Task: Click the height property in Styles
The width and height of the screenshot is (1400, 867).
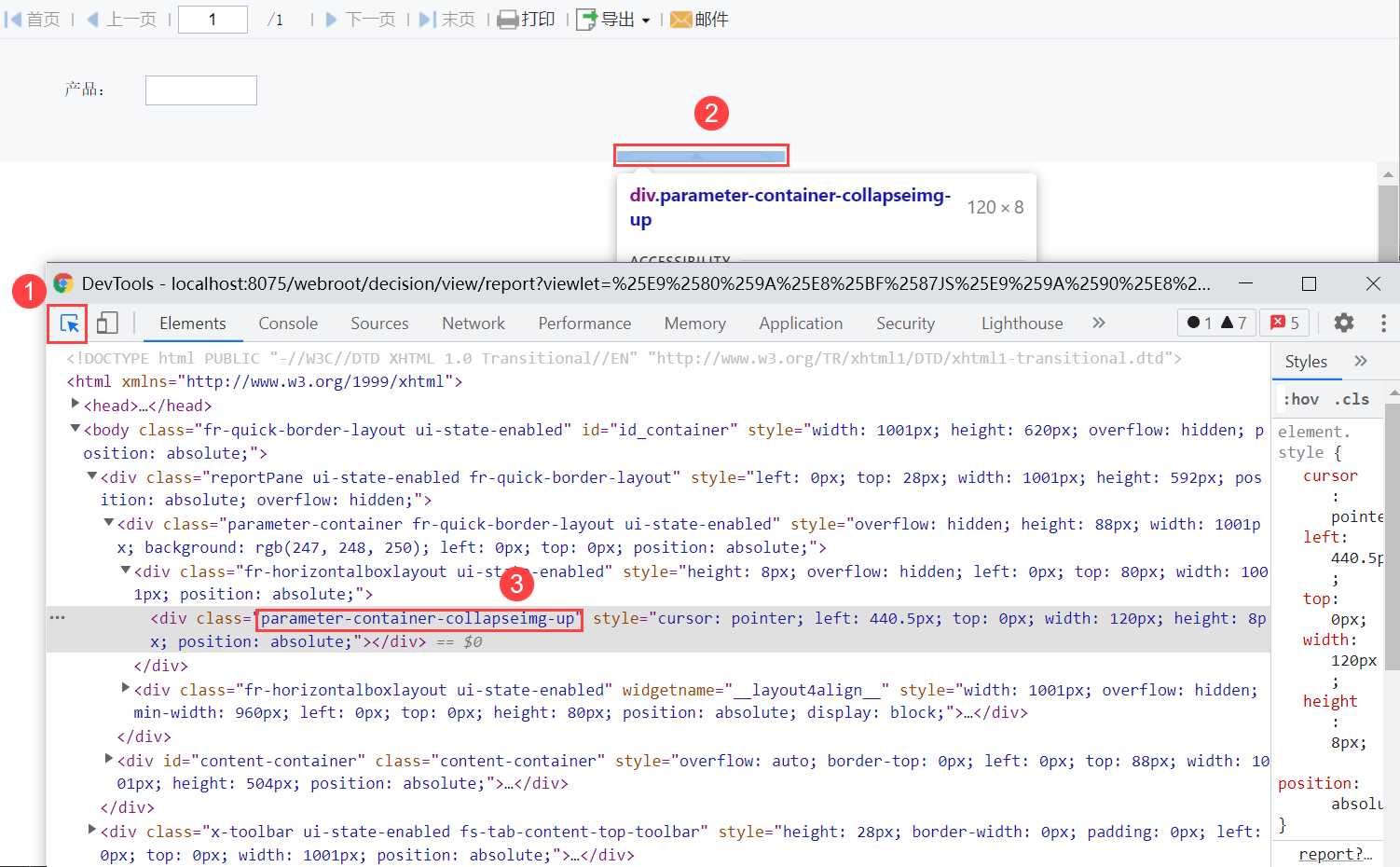Action: click(1330, 701)
